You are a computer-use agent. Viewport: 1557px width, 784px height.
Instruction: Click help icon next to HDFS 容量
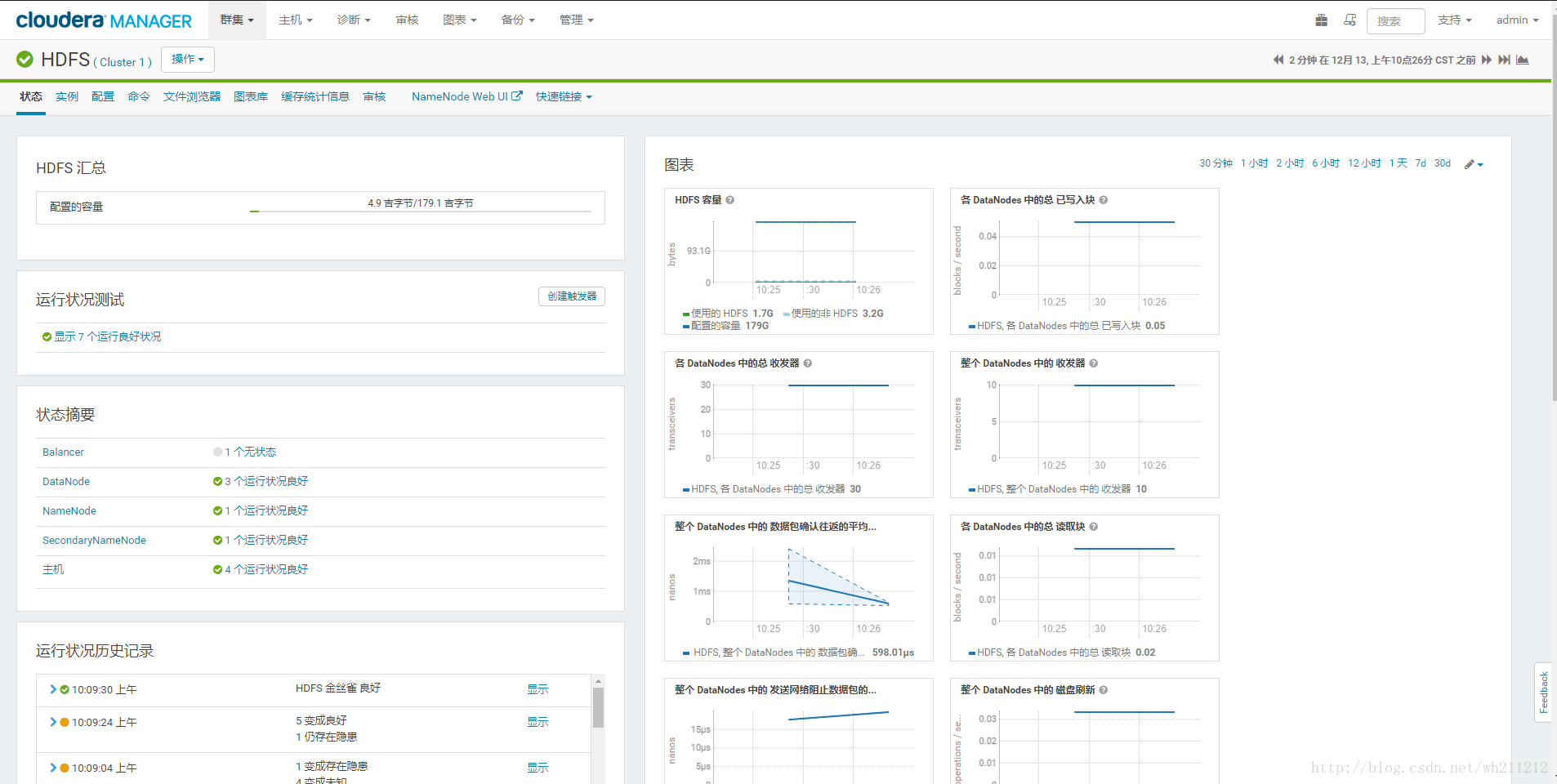(730, 200)
